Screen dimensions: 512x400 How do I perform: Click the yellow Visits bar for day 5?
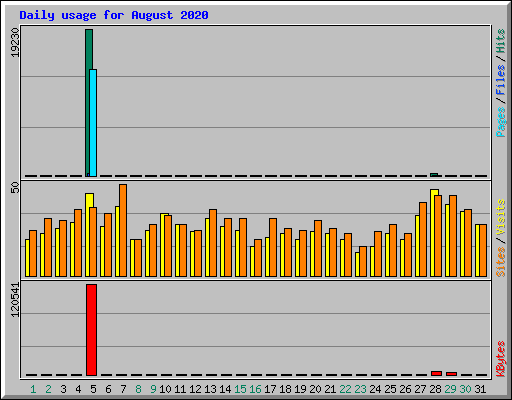88,235
